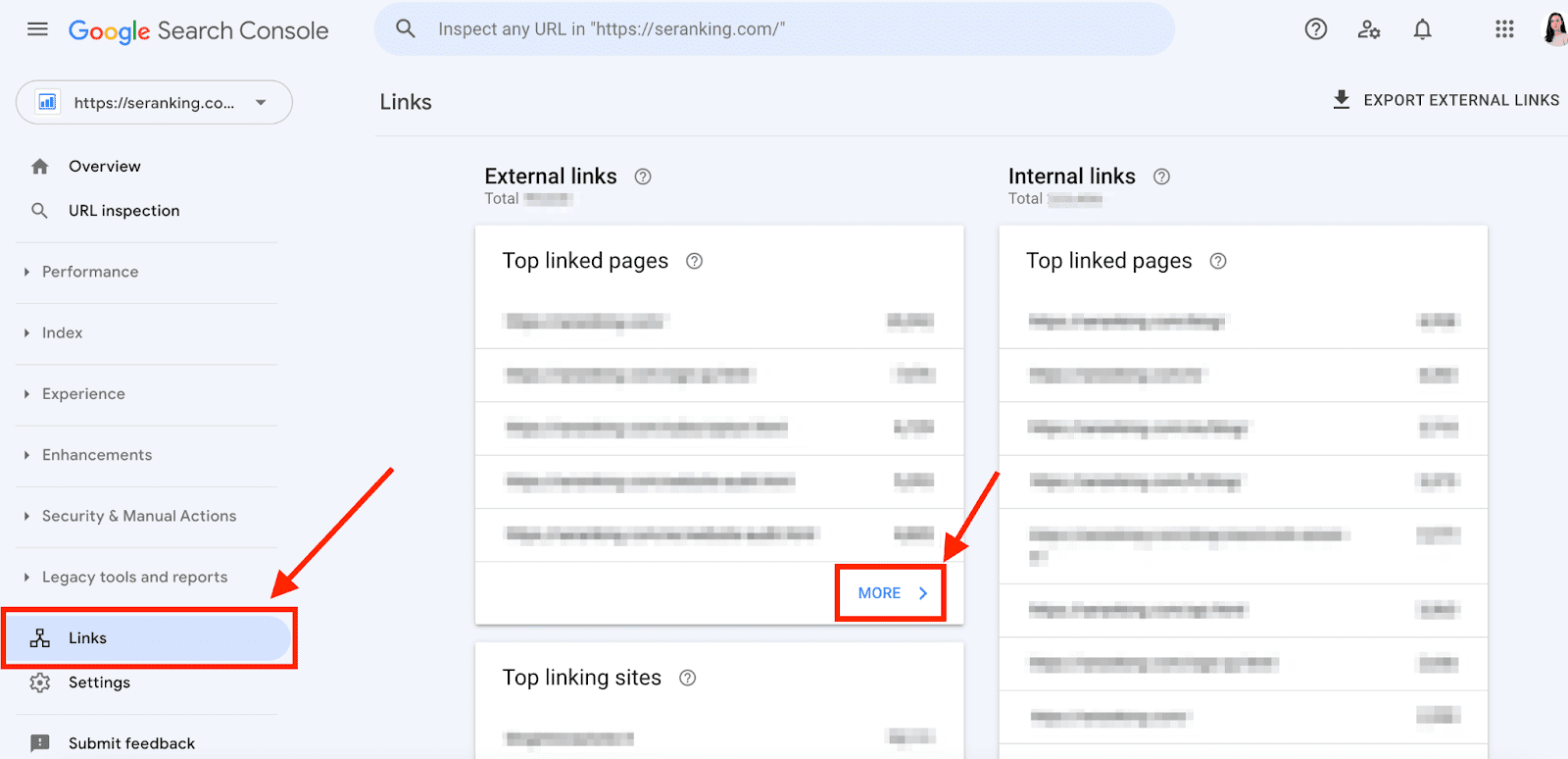
Task: Click the search magnifier icon in URL bar
Action: 406,29
